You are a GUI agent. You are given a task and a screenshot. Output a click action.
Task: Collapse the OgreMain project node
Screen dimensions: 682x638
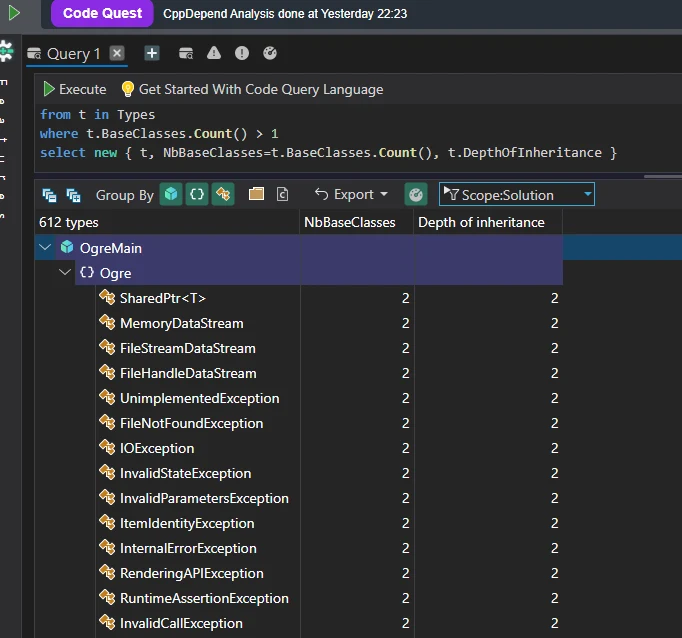(x=45, y=247)
